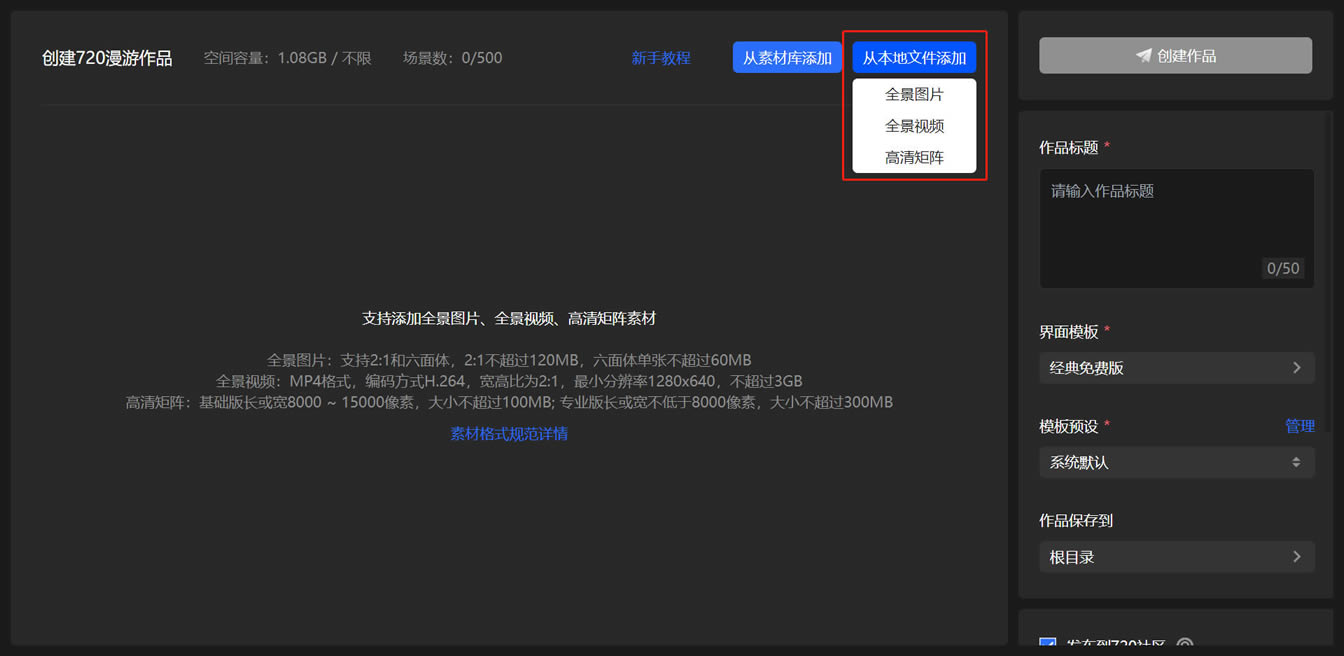Click the 从本地文件添加 button

914,57
